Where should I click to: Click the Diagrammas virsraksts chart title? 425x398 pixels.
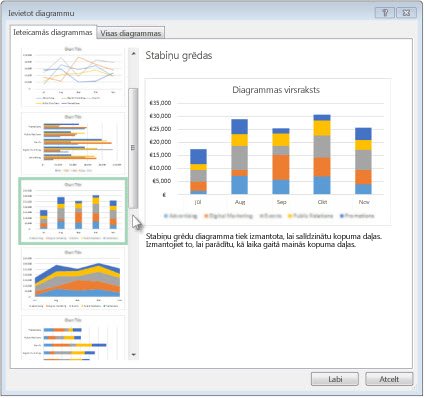276,90
